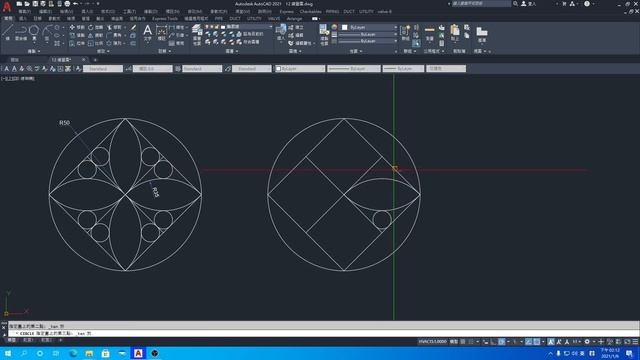Screen dimensions: 640x360
Task: Open the Arrange ribbon tab
Action: (x=294, y=19)
